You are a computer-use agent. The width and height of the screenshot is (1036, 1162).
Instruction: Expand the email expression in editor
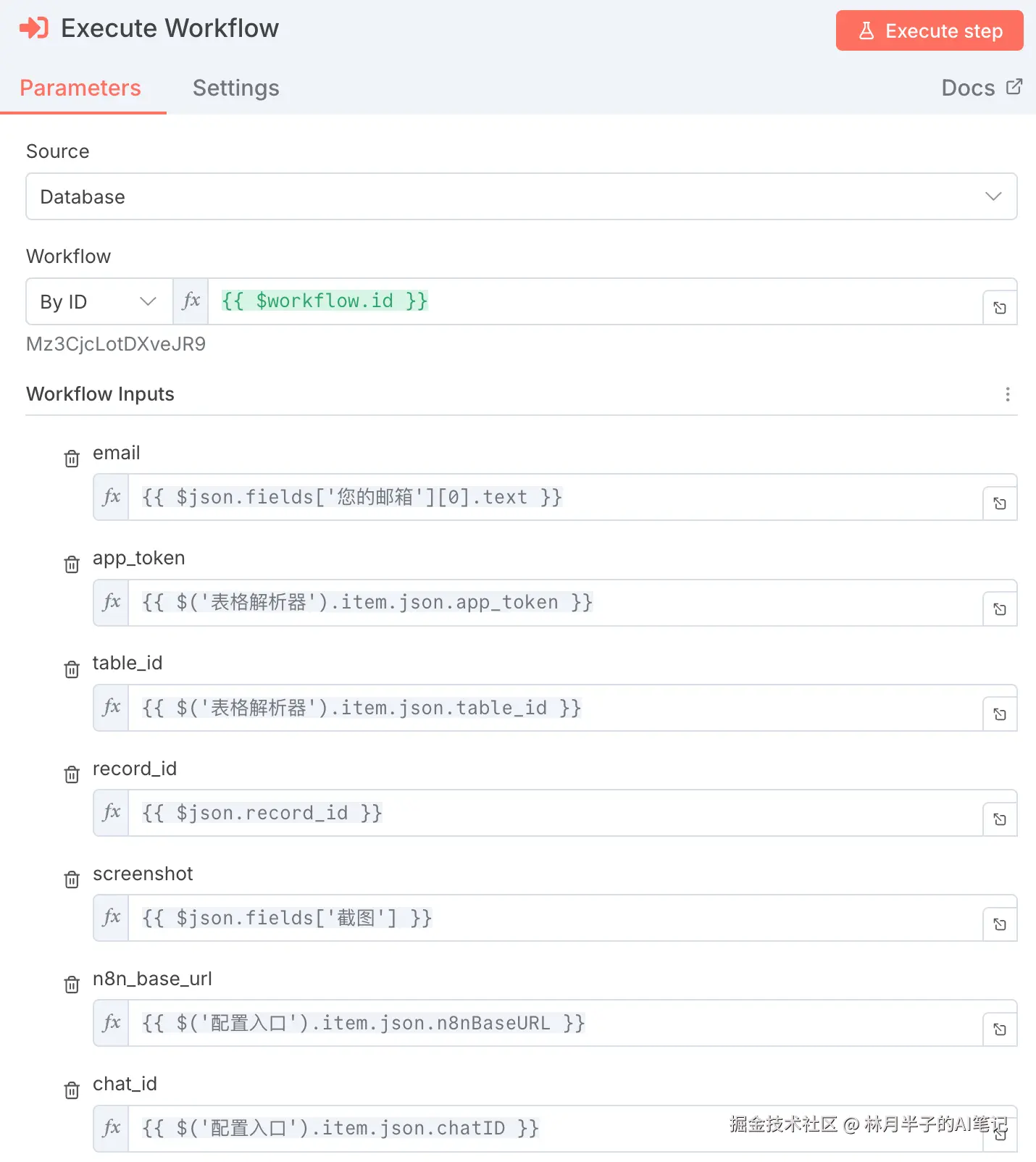tap(1000, 503)
